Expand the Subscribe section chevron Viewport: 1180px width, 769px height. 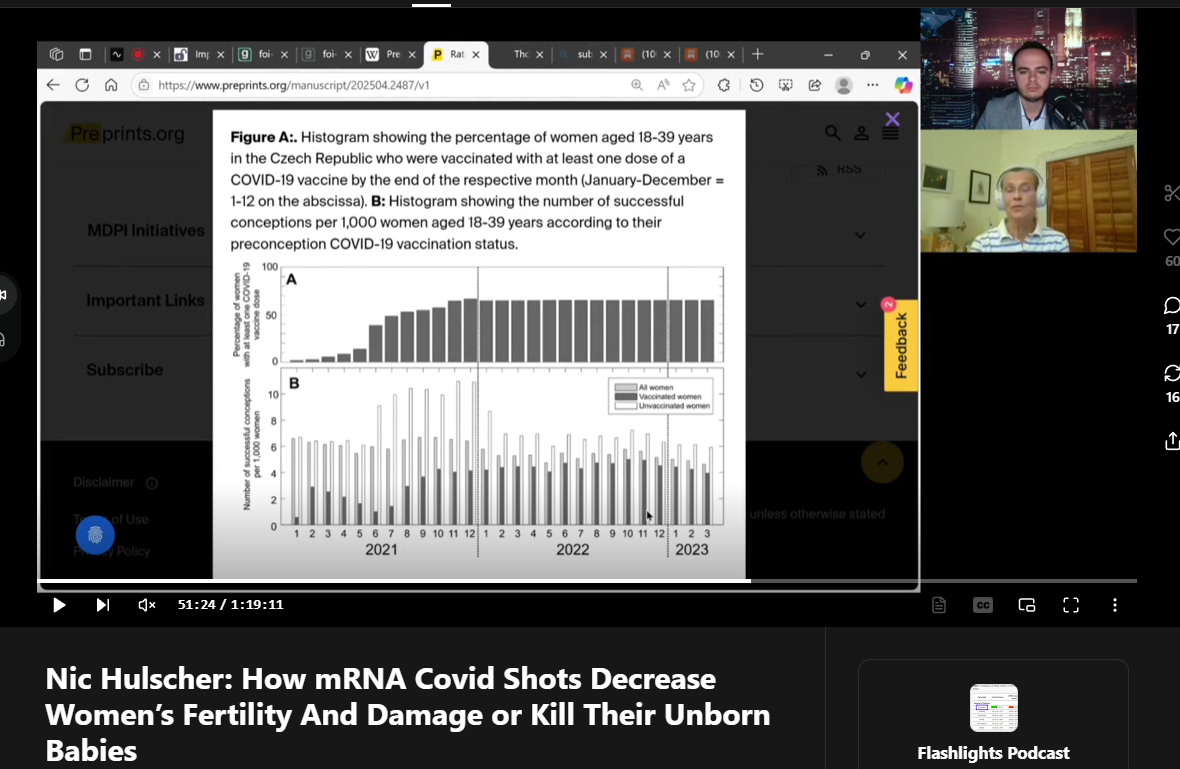[860, 374]
